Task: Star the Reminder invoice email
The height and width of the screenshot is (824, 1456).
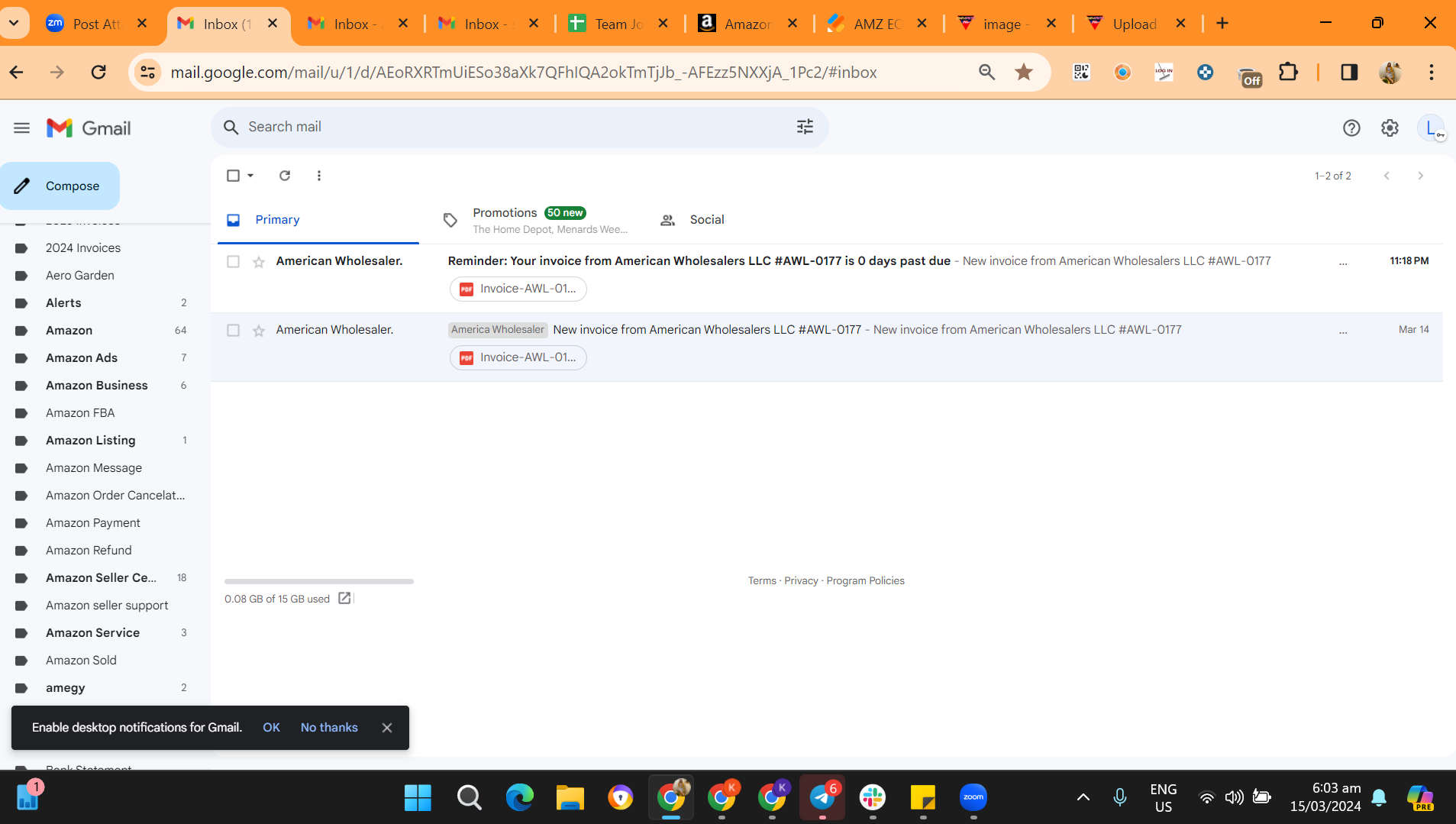Action: tap(259, 262)
